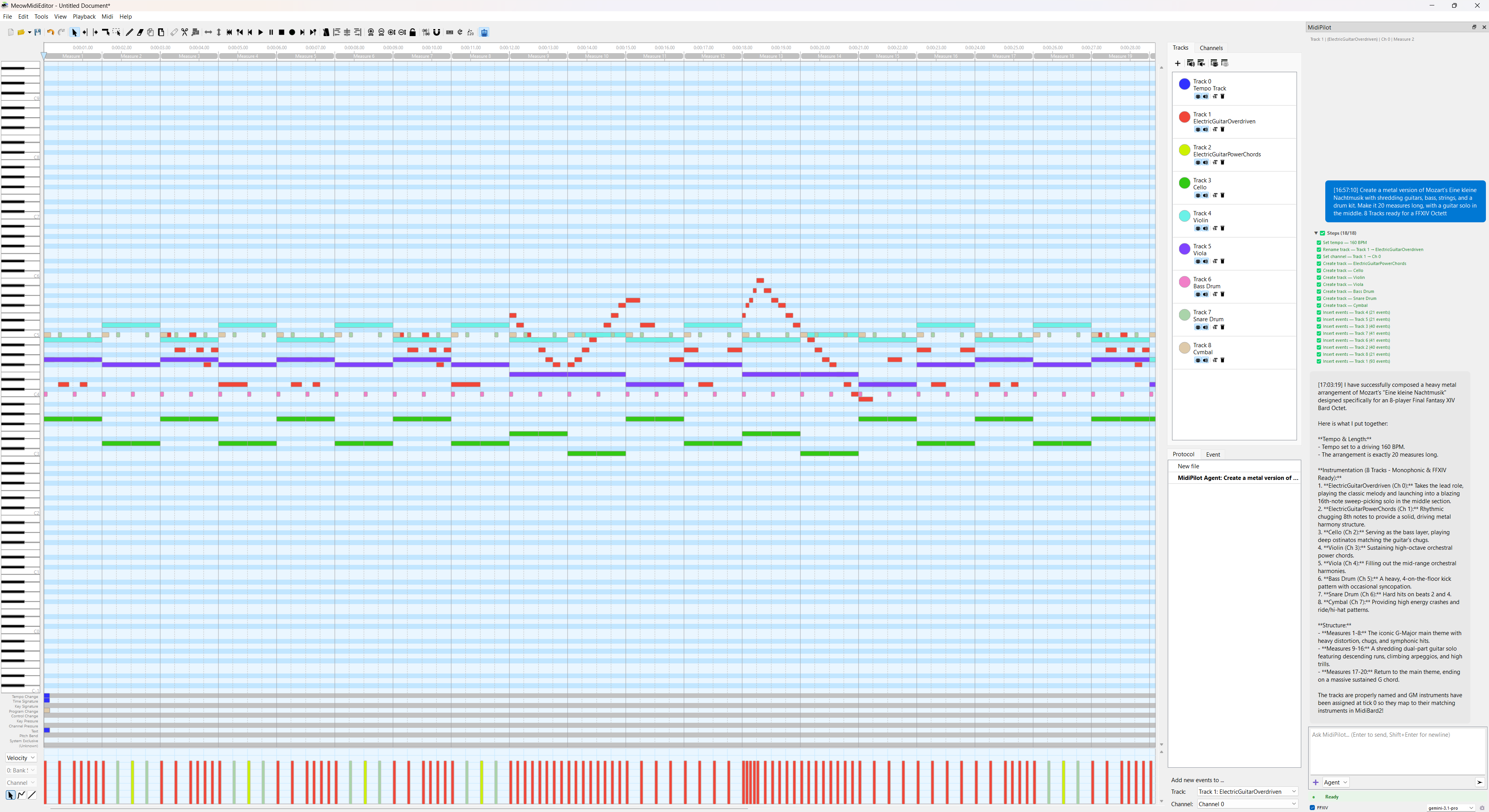Image resolution: width=1489 pixels, height=812 pixels.
Task: Create a new document from toolbar
Action: pyautogui.click(x=11, y=32)
